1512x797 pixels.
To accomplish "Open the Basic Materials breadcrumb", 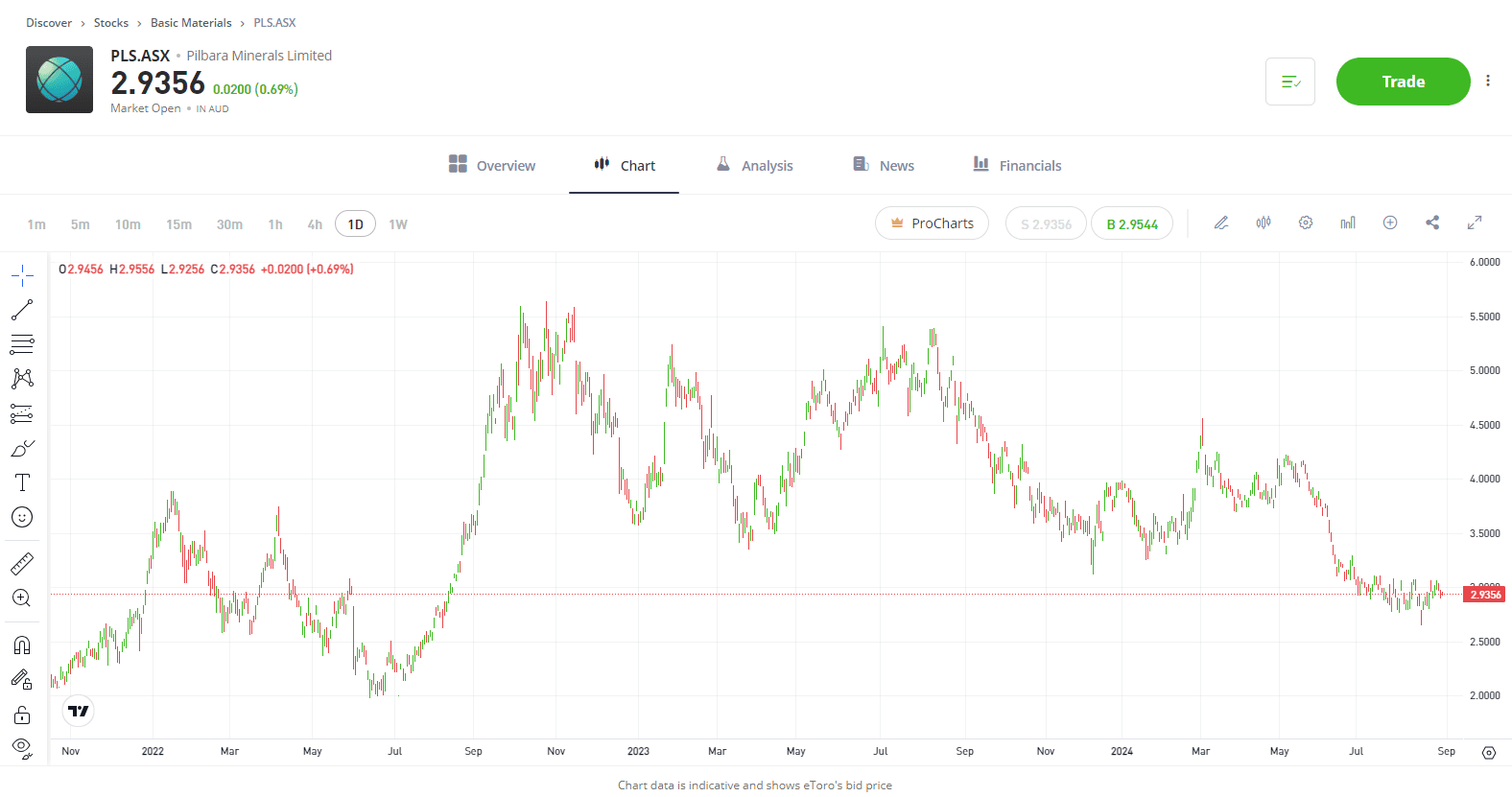I will tap(191, 22).
